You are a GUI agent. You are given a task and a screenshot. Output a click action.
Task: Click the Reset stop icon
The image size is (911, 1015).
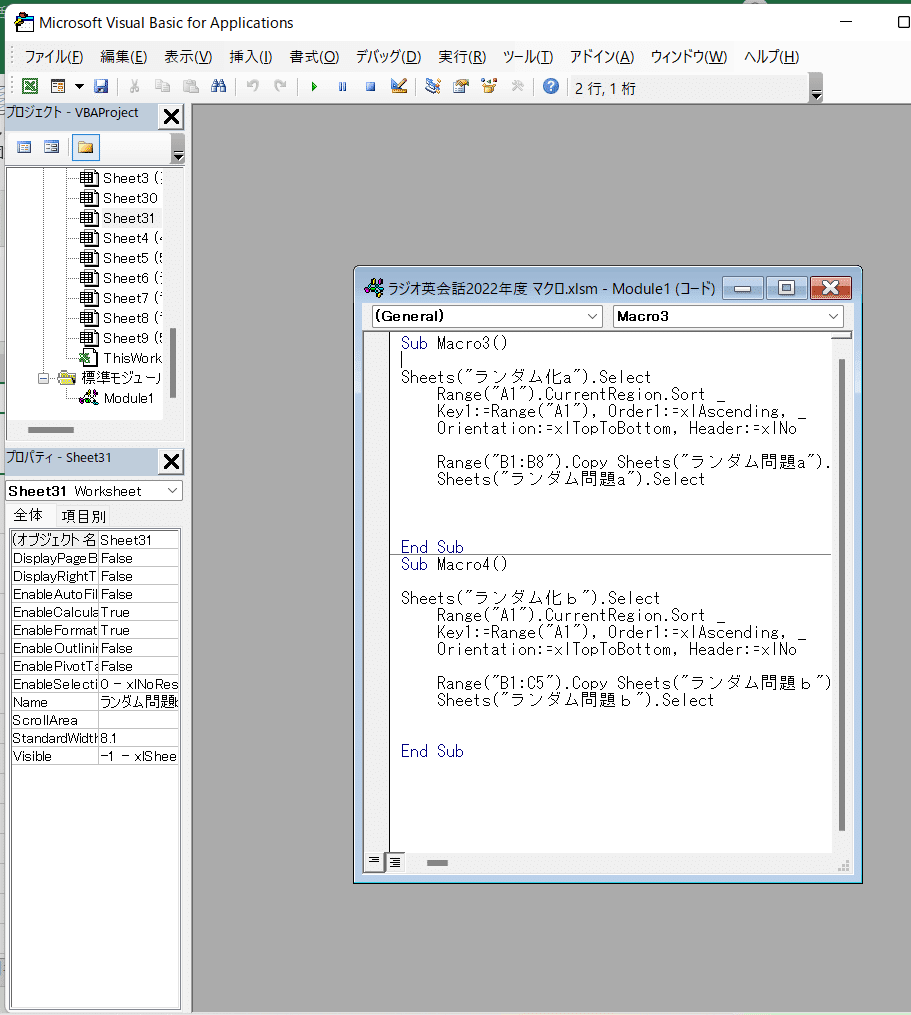(x=370, y=86)
